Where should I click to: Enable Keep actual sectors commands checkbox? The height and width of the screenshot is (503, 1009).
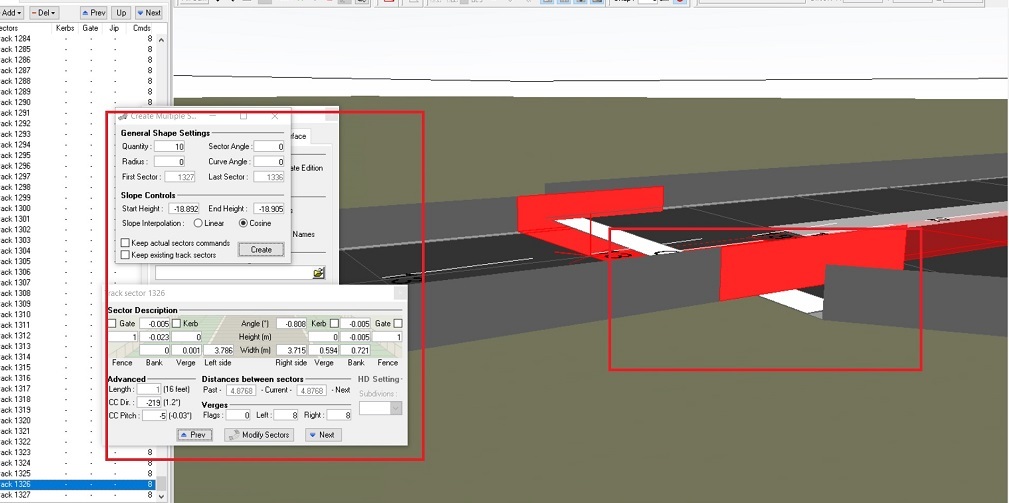126,243
